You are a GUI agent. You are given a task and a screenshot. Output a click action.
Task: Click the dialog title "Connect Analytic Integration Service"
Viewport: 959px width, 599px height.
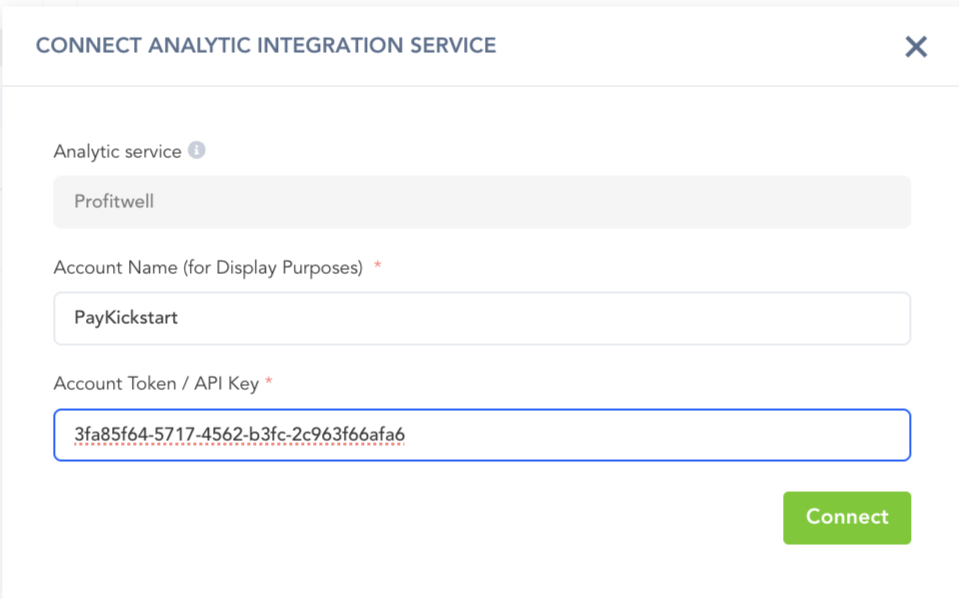point(266,46)
